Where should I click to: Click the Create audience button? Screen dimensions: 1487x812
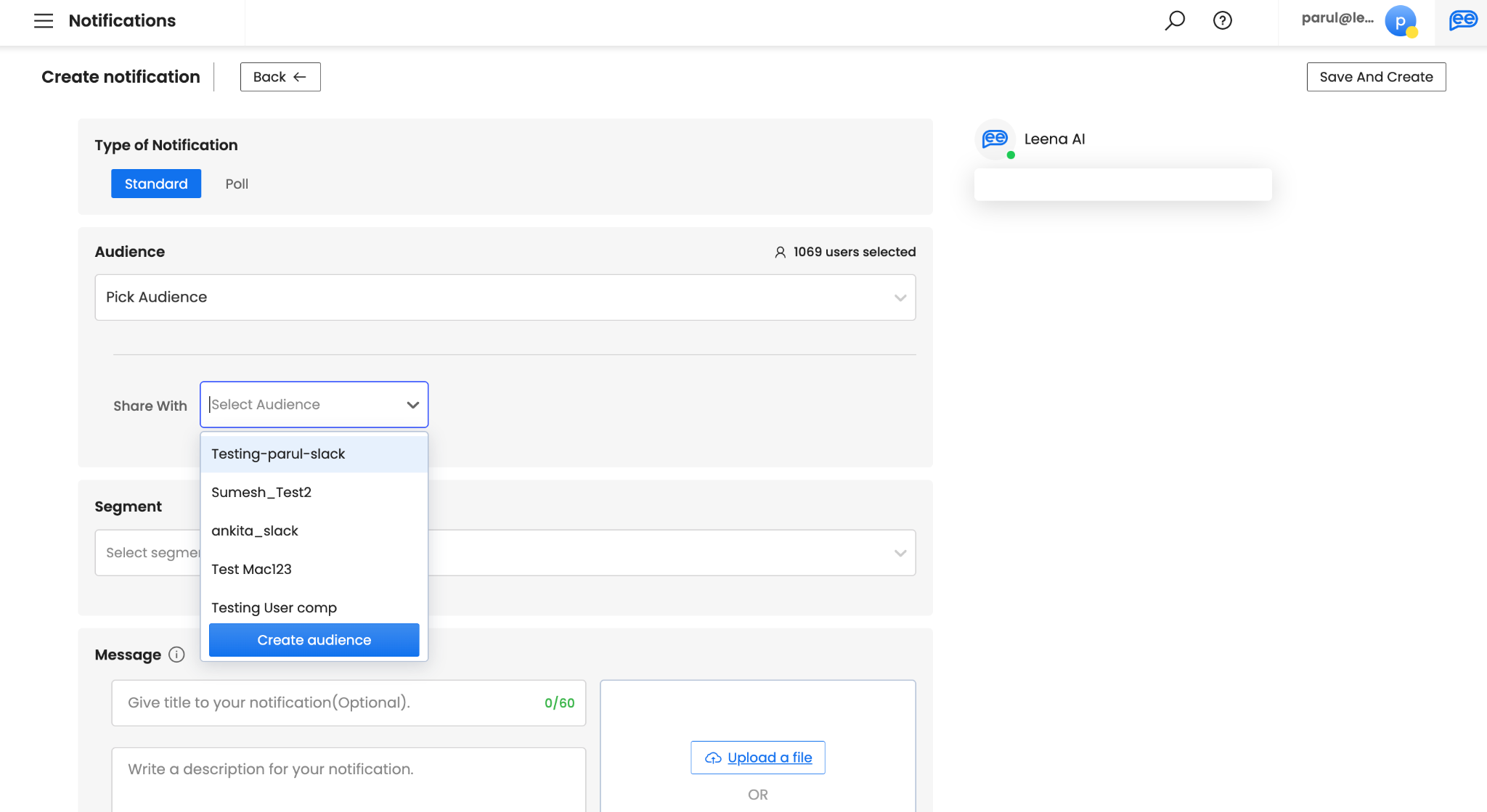tap(314, 640)
